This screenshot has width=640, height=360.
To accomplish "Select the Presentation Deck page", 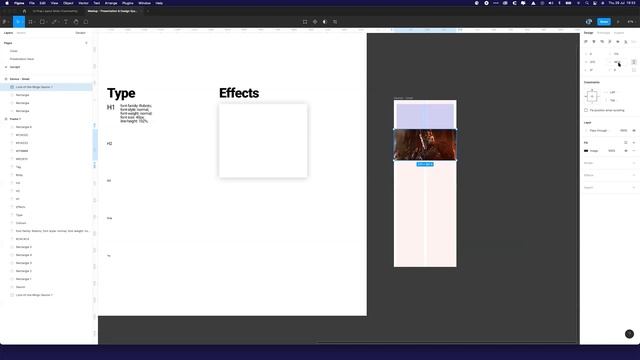I will 22,59.
